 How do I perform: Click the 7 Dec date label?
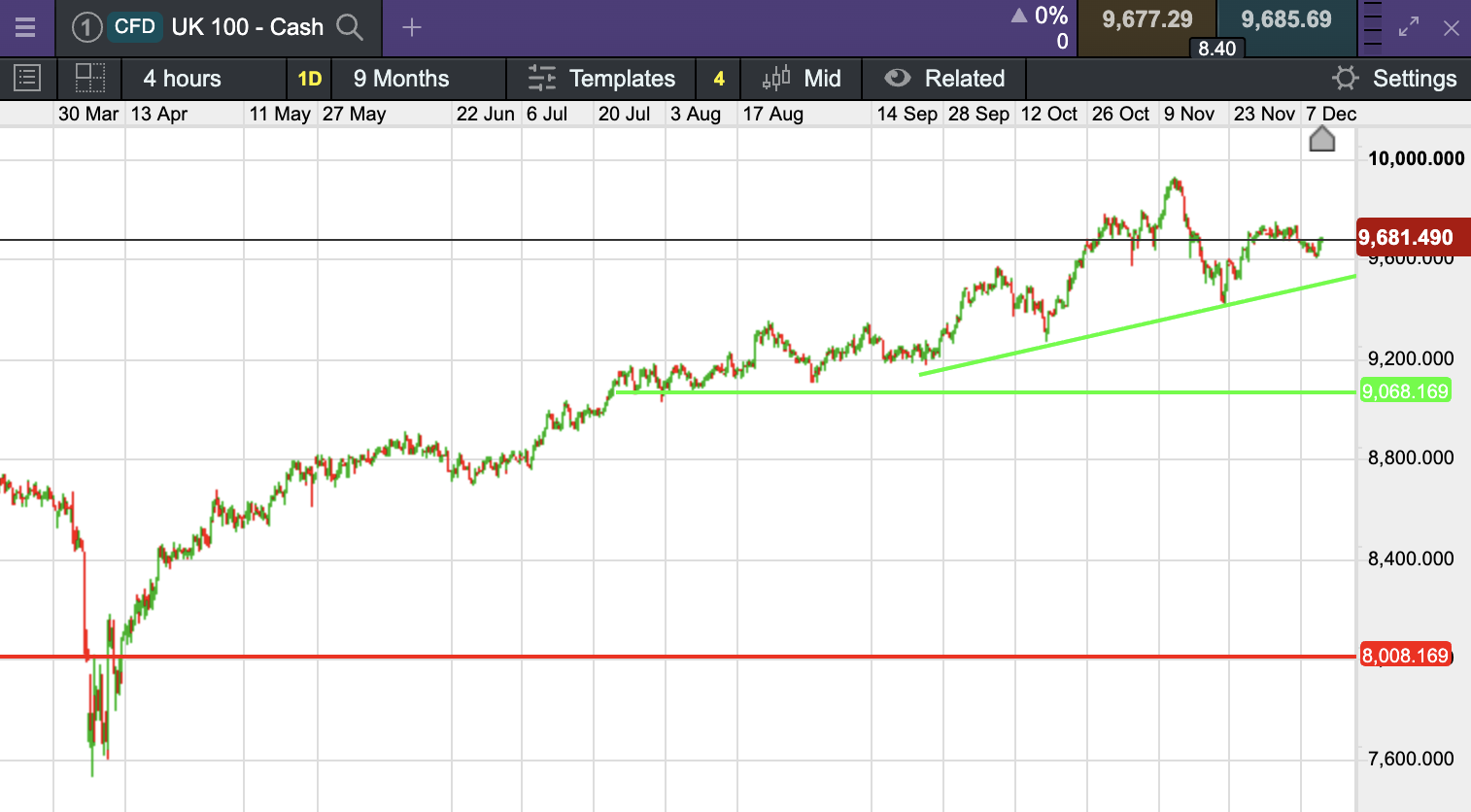1331,114
